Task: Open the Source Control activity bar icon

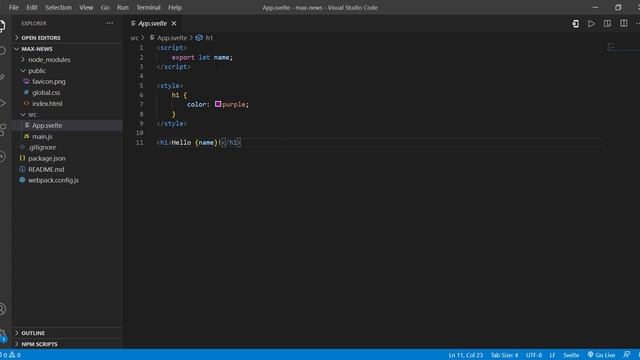Action: (x=2, y=77)
